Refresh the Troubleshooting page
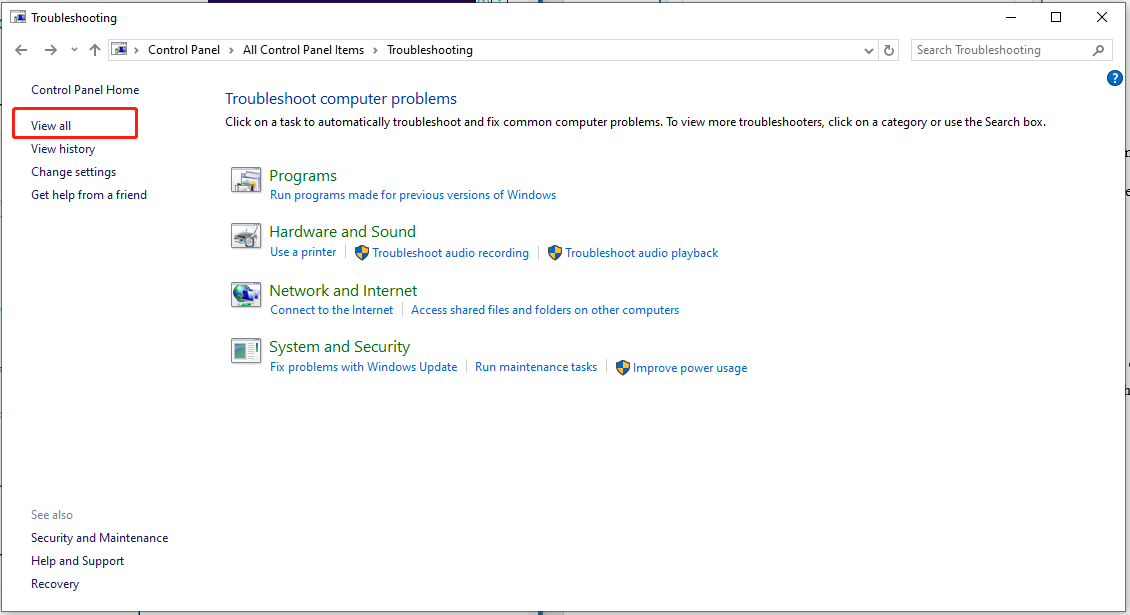 pos(889,50)
